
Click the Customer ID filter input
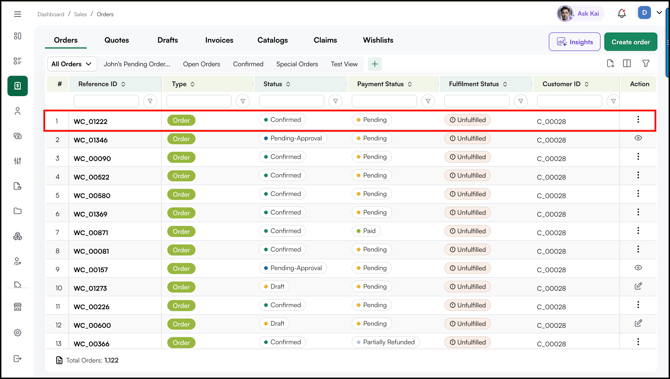[570, 101]
